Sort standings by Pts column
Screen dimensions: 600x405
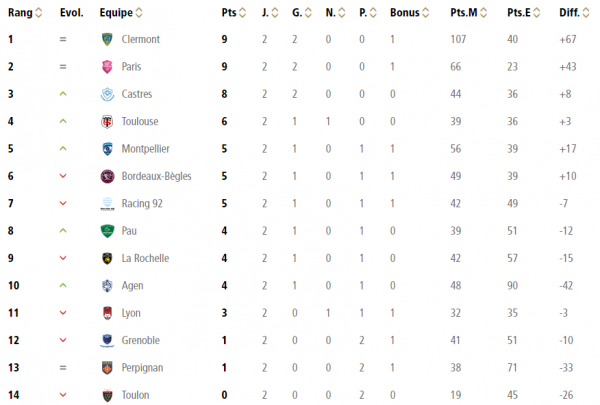(x=232, y=13)
